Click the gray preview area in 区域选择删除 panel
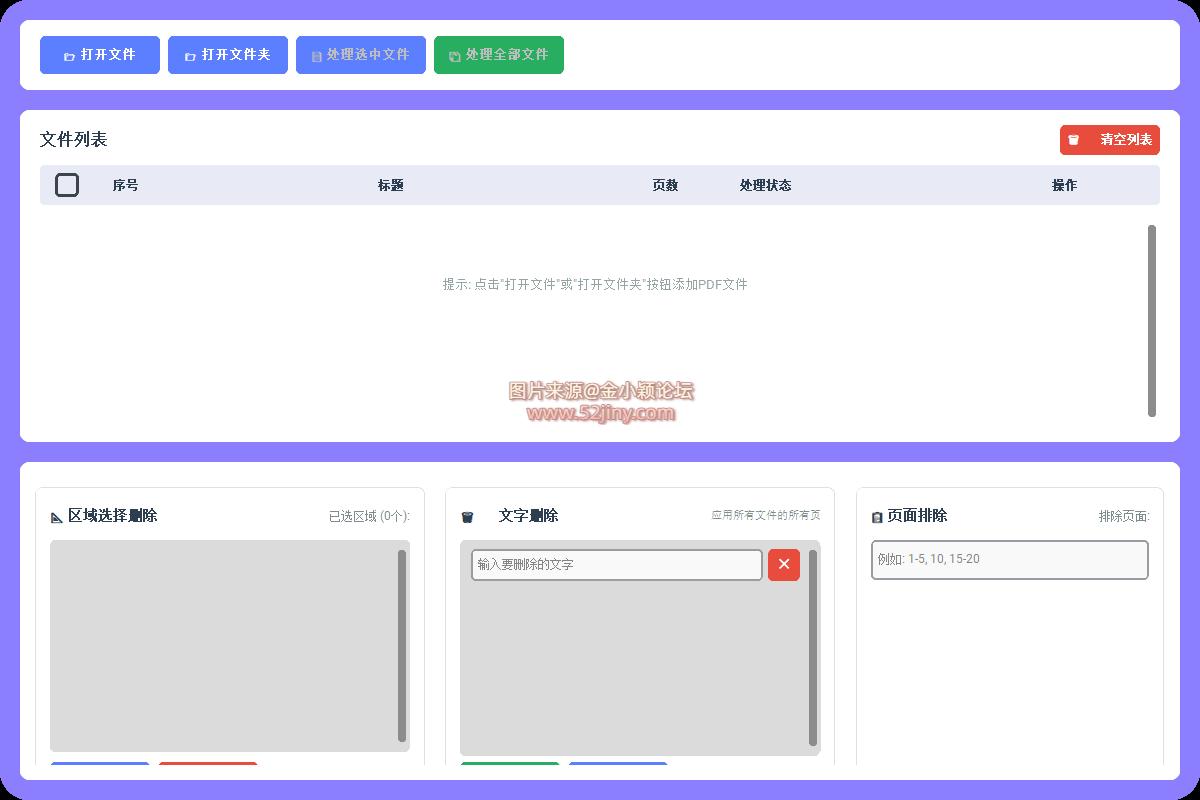The height and width of the screenshot is (800, 1200). (225, 645)
